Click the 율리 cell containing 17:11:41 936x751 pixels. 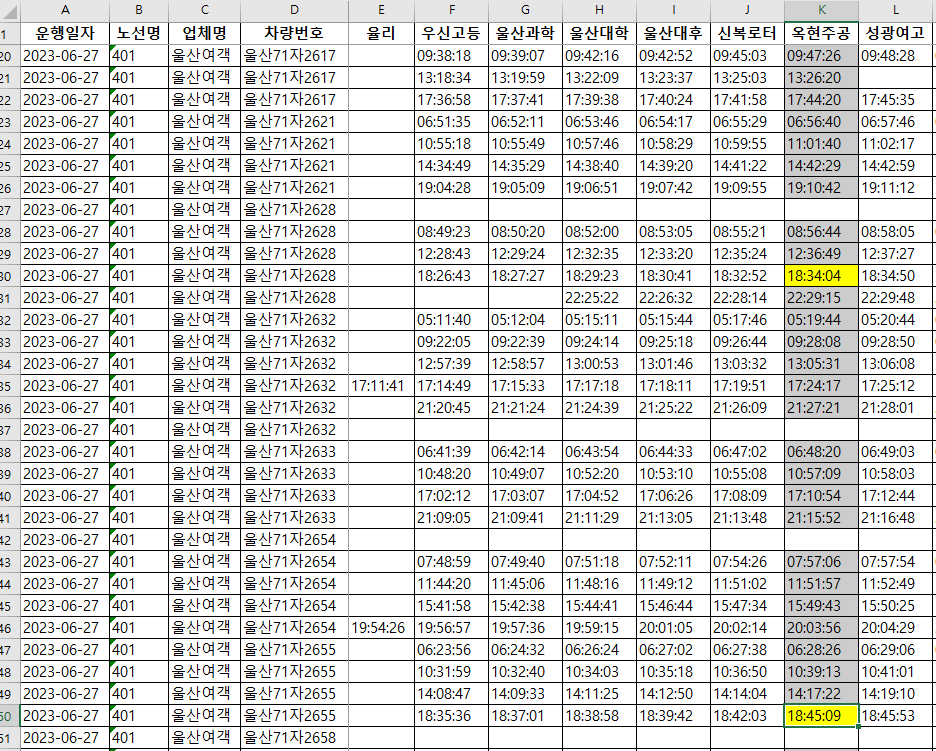tap(380, 385)
